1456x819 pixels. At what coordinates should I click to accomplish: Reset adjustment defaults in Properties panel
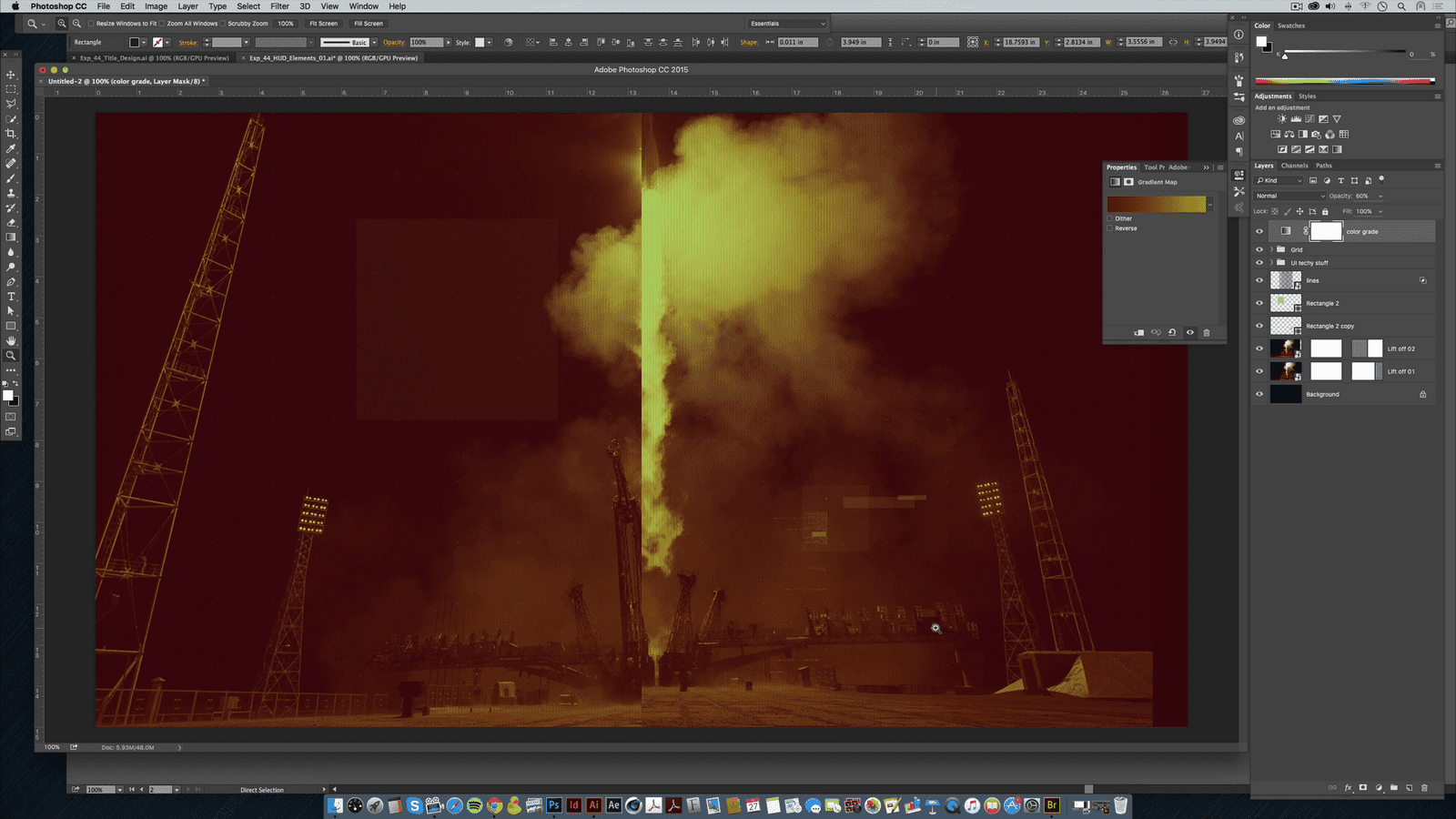1172,333
